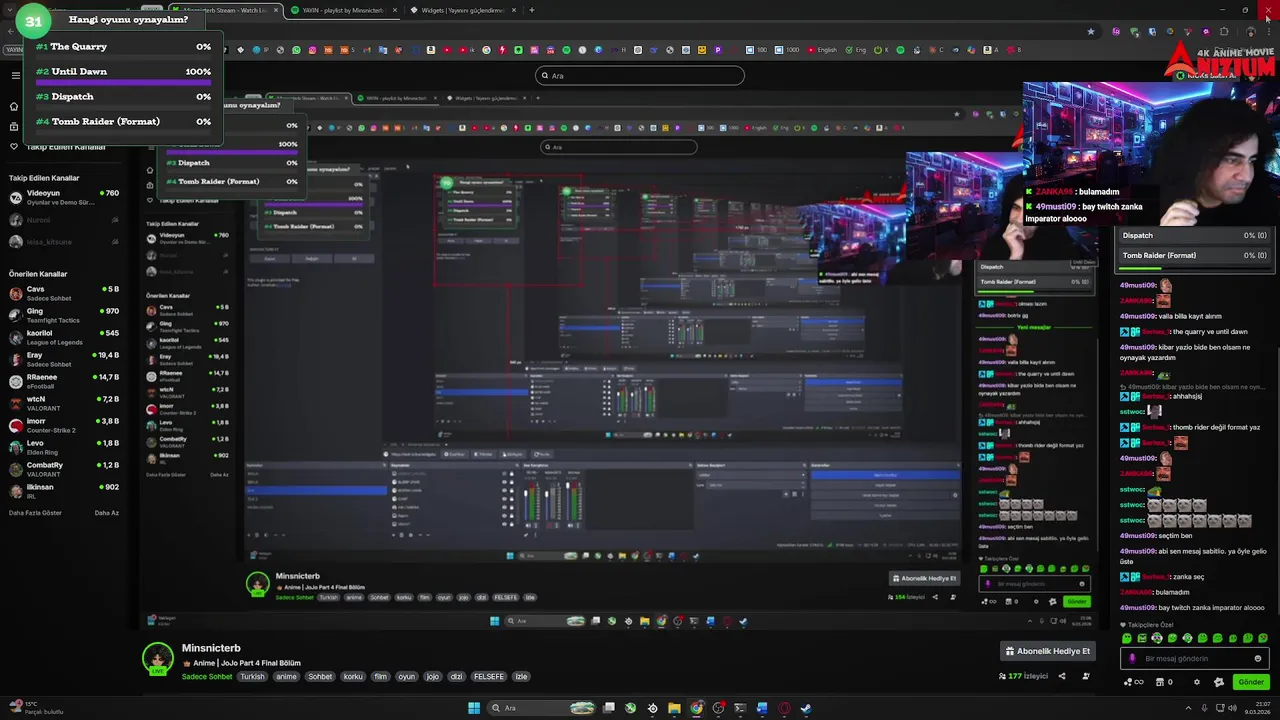Open the clock showing 21:07

(x=1255, y=708)
